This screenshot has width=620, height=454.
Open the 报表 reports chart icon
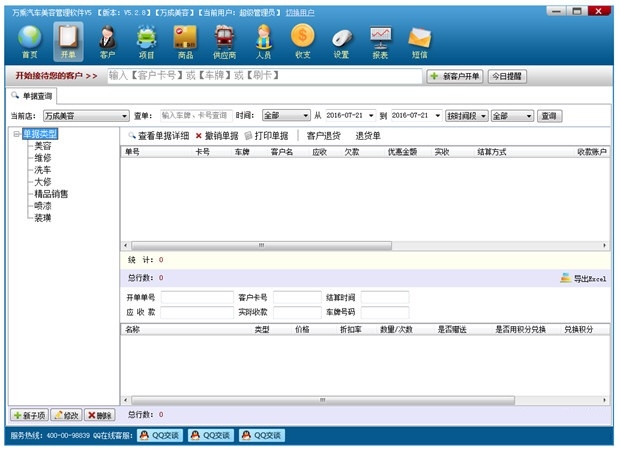(380, 42)
